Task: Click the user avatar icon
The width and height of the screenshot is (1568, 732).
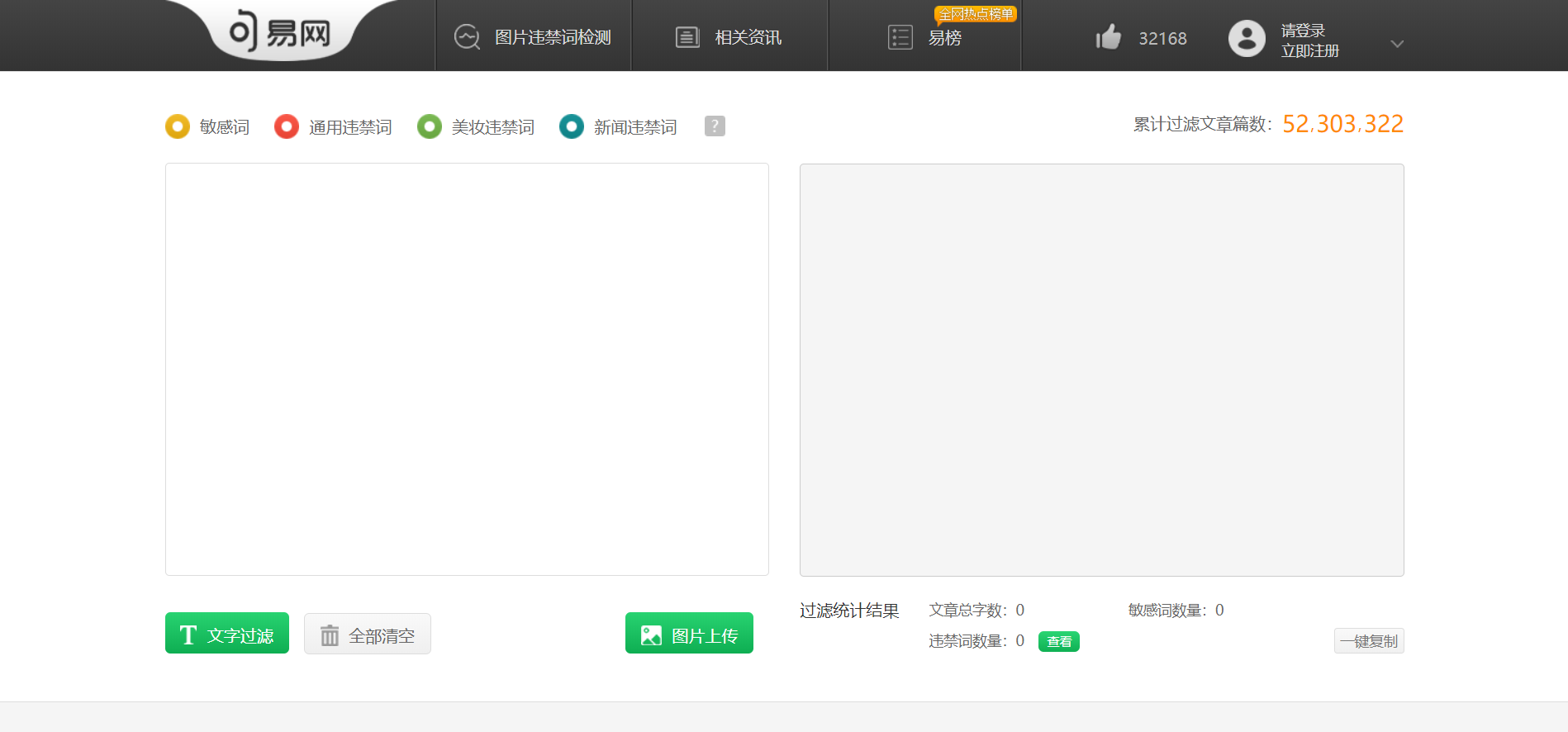Action: point(1247,38)
